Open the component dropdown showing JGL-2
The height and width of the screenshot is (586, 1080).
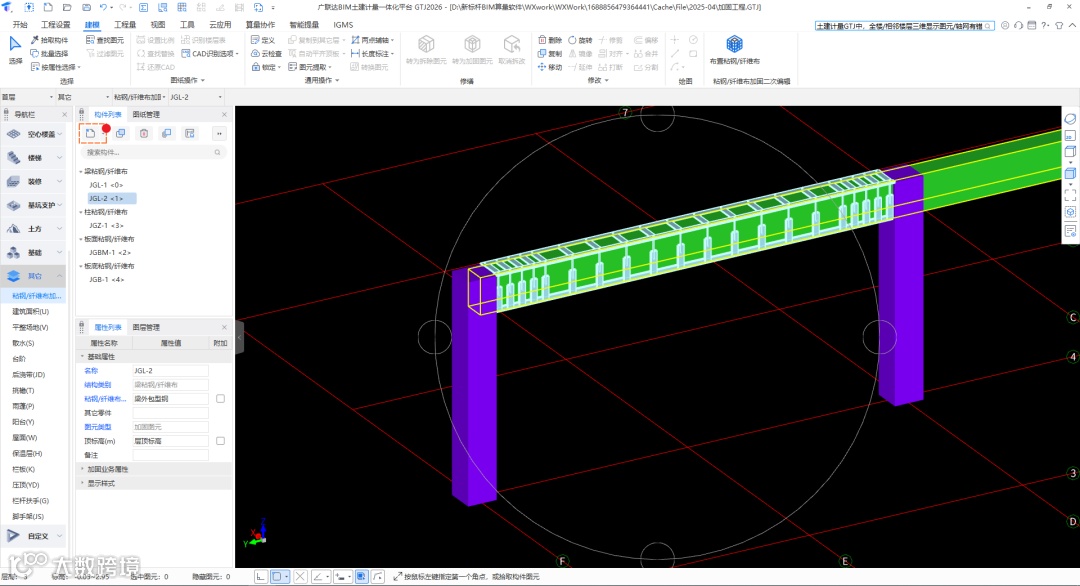pos(196,97)
